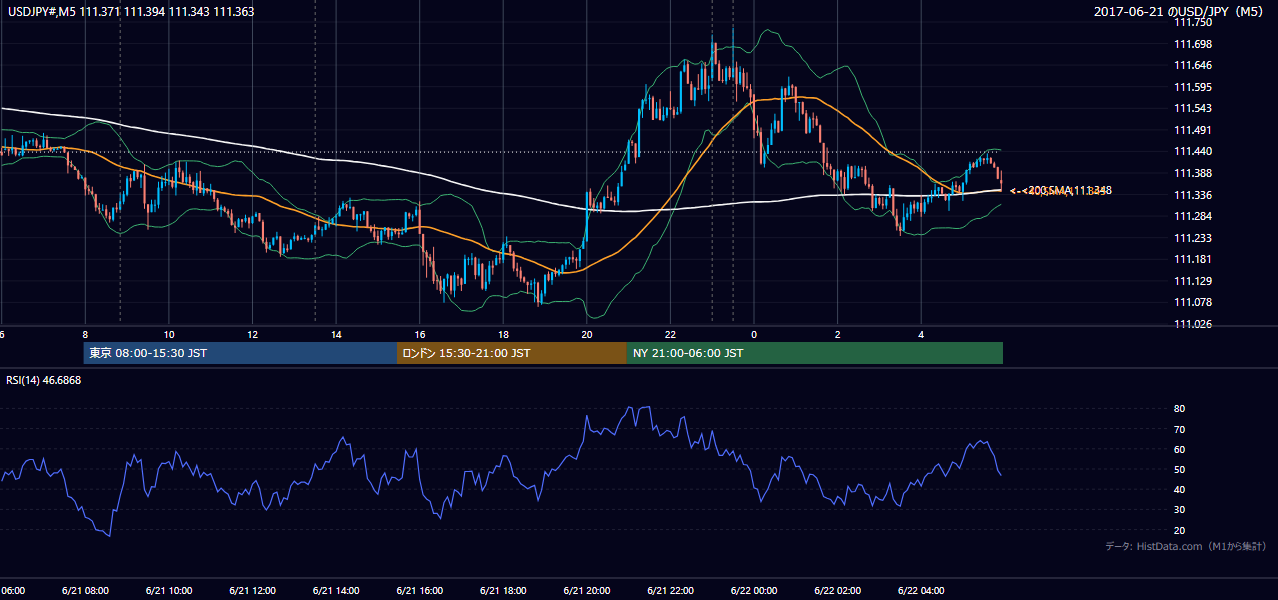Image resolution: width=1278 pixels, height=600 pixels.
Task: Click the 6/22 02:00 bottom time label
Action: pyautogui.click(x=837, y=590)
